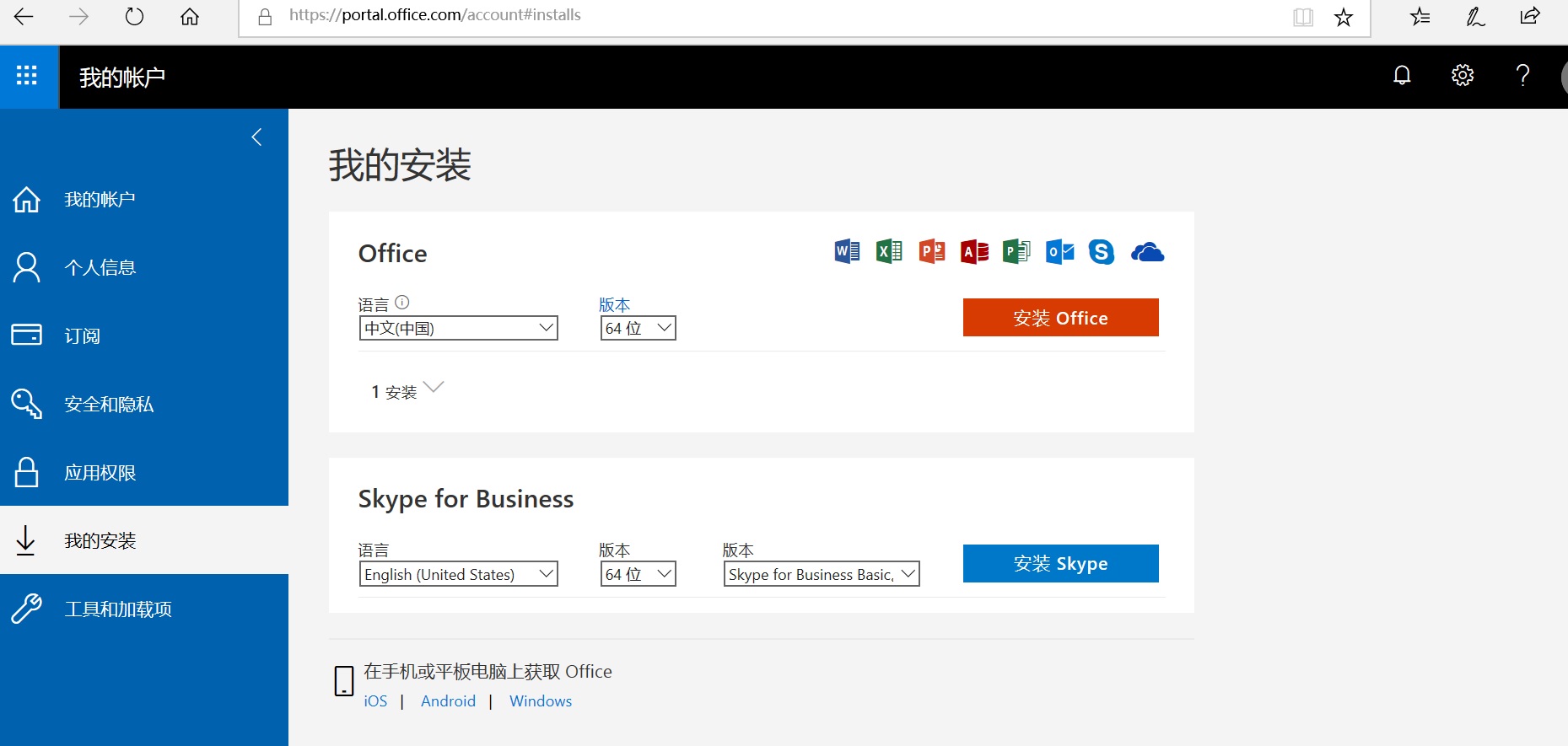The height and width of the screenshot is (746, 1568).
Task: Click the browser home icon
Action: pyautogui.click(x=190, y=16)
